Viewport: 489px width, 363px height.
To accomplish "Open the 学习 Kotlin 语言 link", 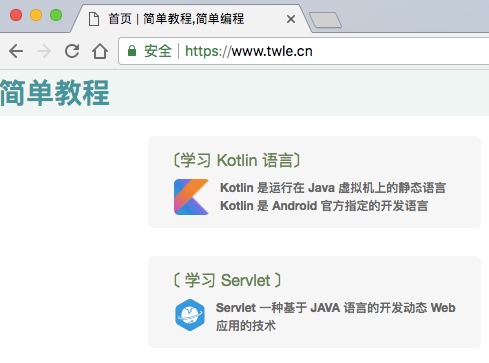I will pyautogui.click(x=236, y=160).
